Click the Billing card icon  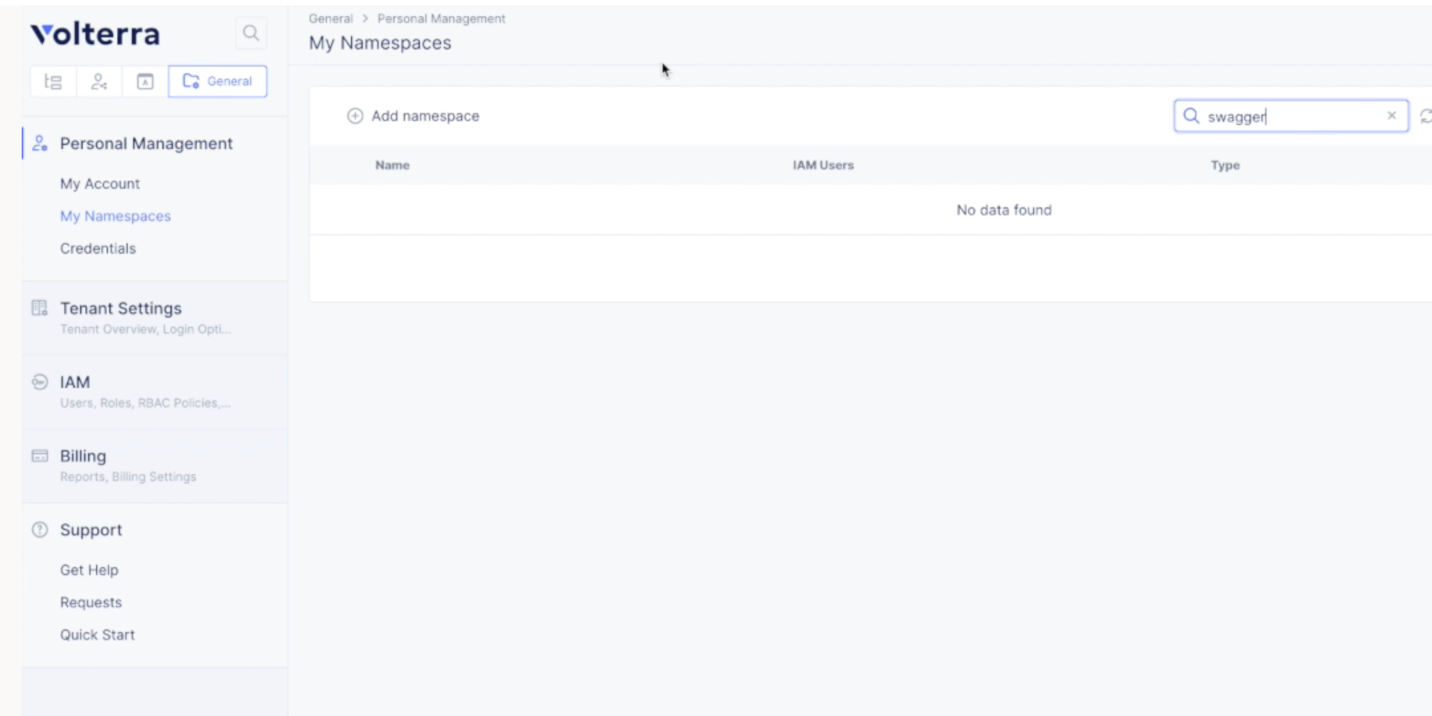[40, 456]
